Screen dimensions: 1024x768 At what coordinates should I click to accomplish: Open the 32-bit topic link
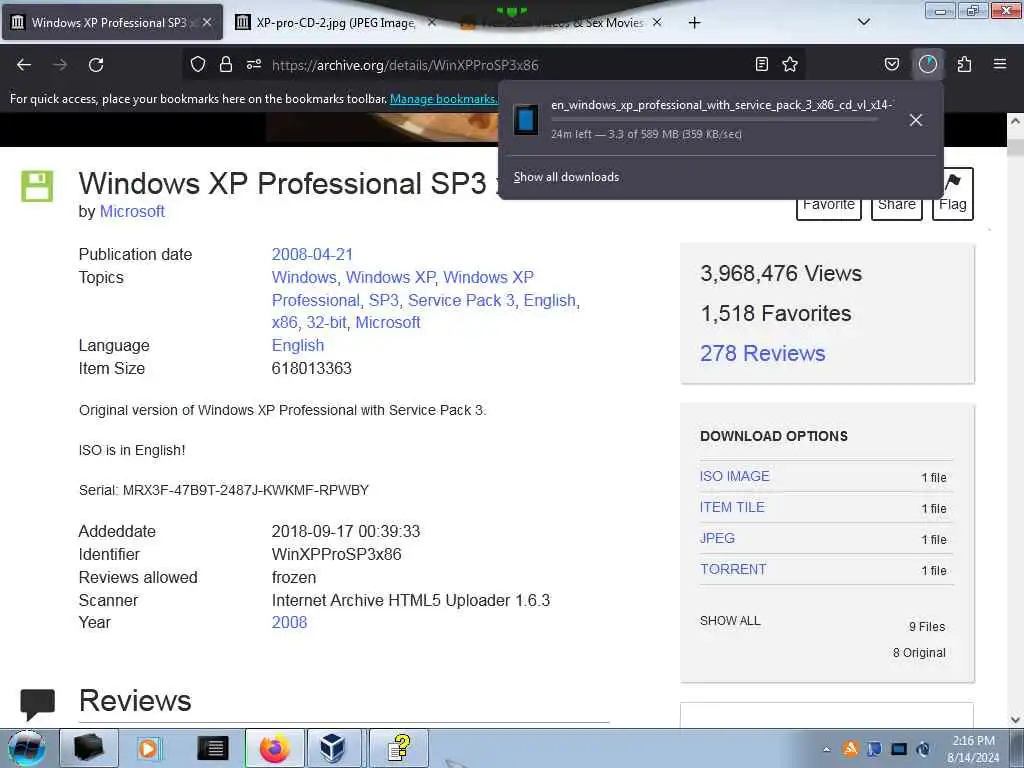(x=328, y=323)
